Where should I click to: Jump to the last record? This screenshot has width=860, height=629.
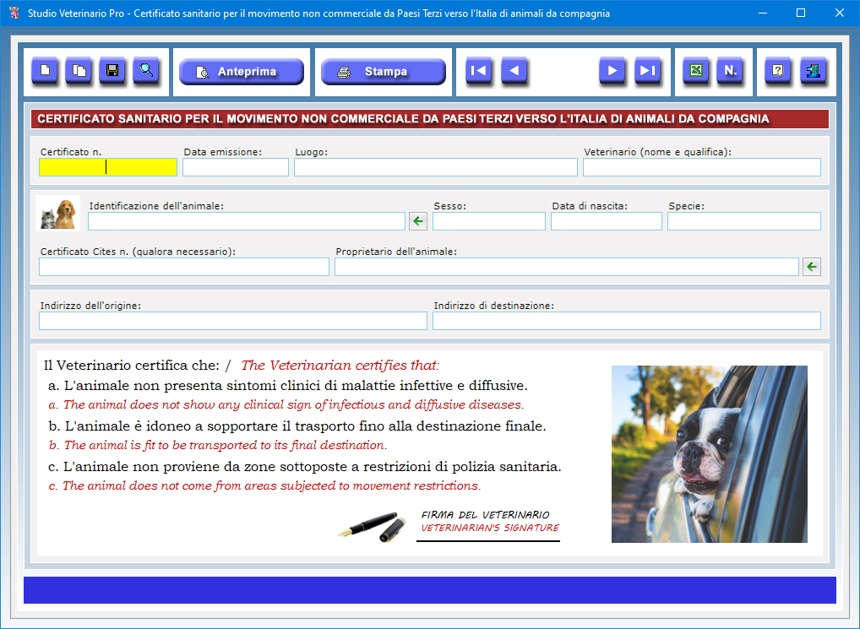click(x=648, y=71)
